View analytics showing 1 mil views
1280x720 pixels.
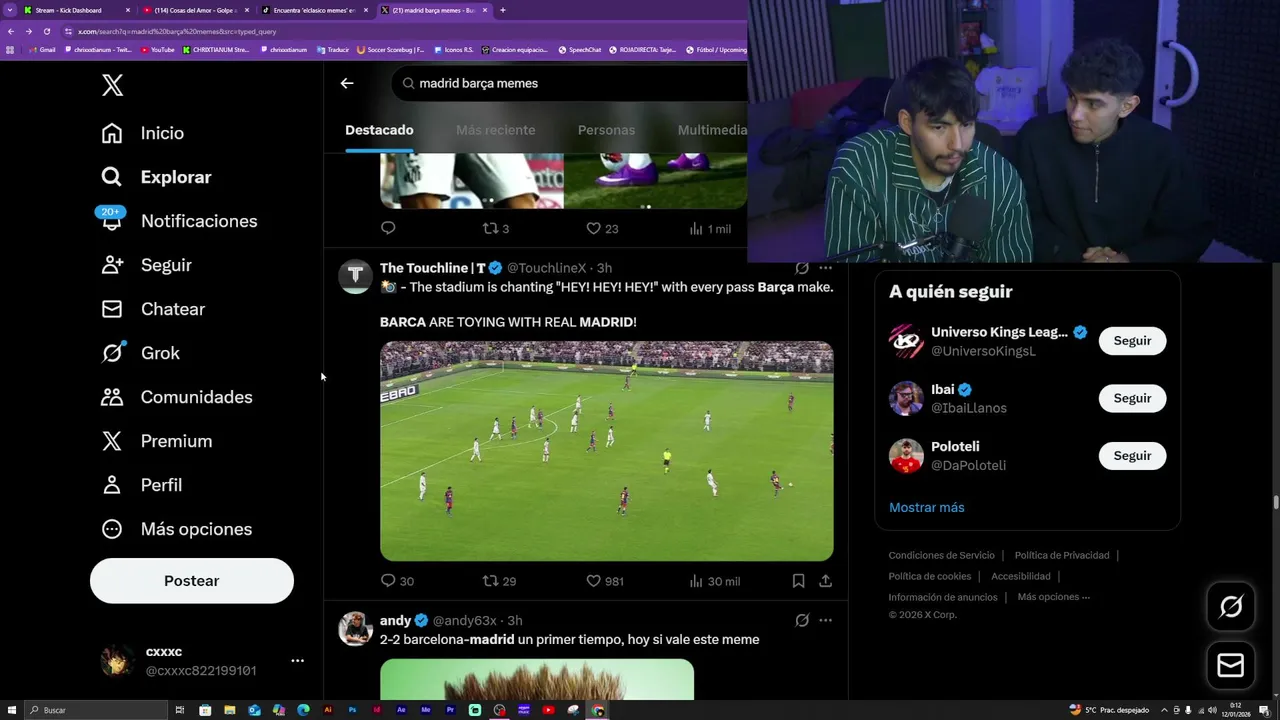point(710,228)
